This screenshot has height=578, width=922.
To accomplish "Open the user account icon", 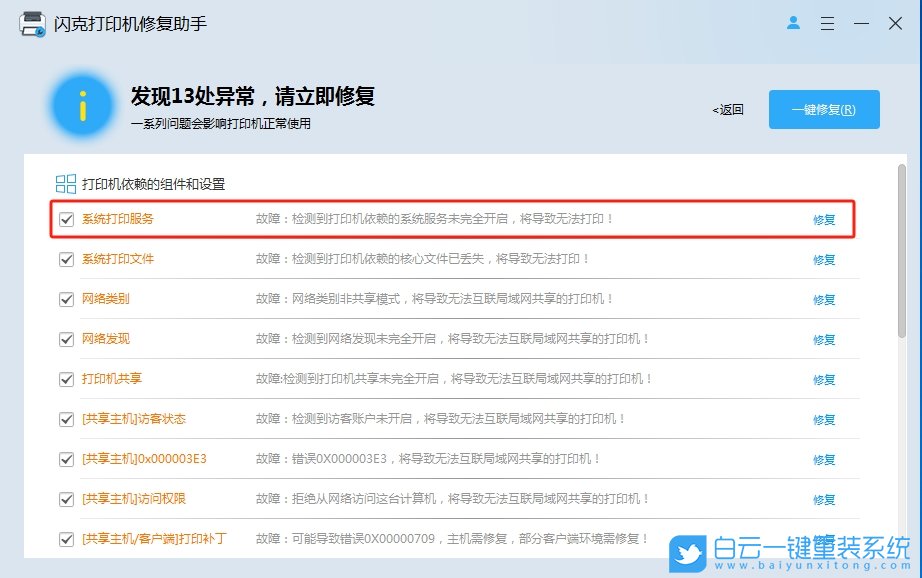I will tap(793, 24).
